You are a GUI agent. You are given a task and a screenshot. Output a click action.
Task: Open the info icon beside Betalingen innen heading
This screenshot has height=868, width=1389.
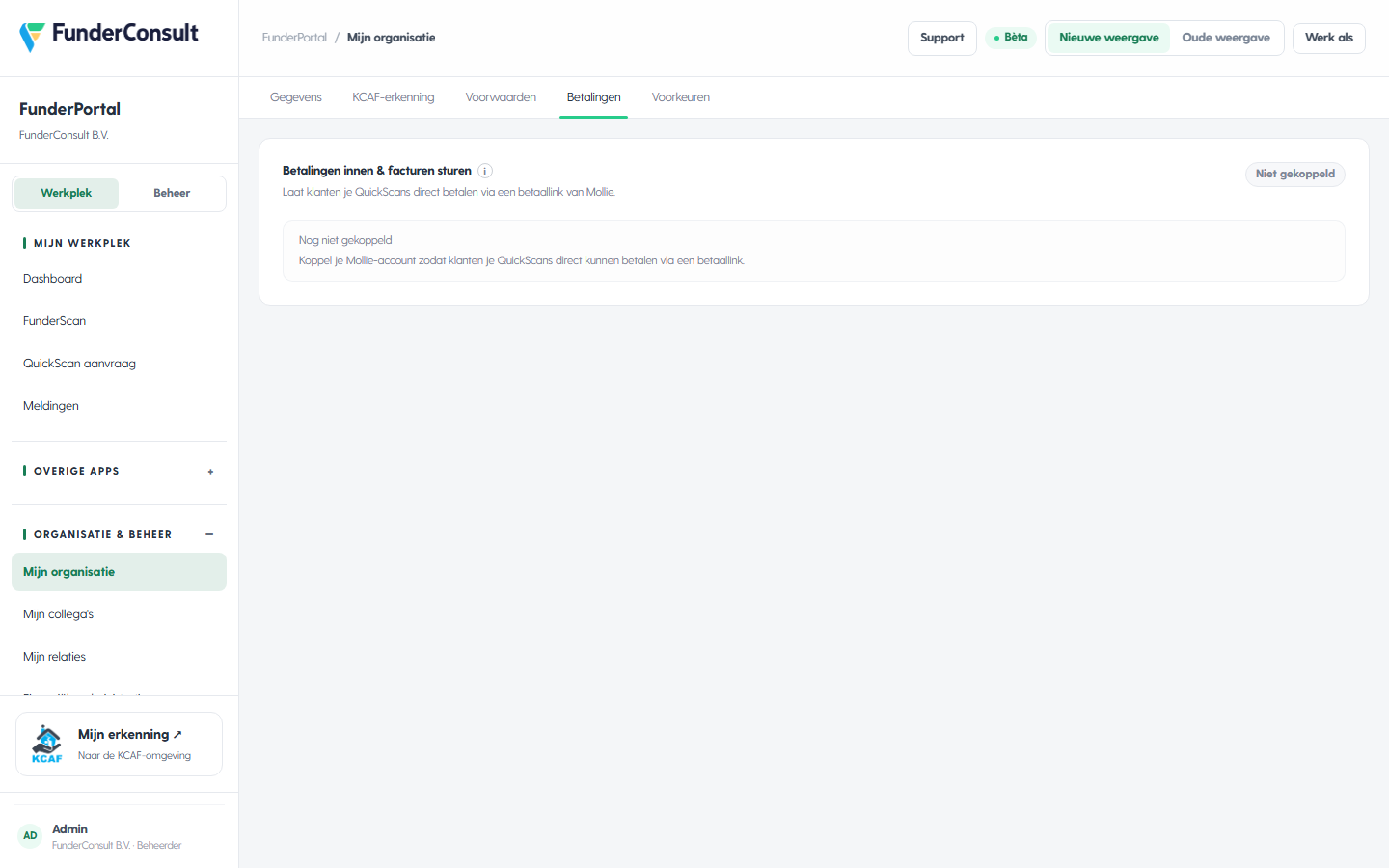[x=485, y=171]
